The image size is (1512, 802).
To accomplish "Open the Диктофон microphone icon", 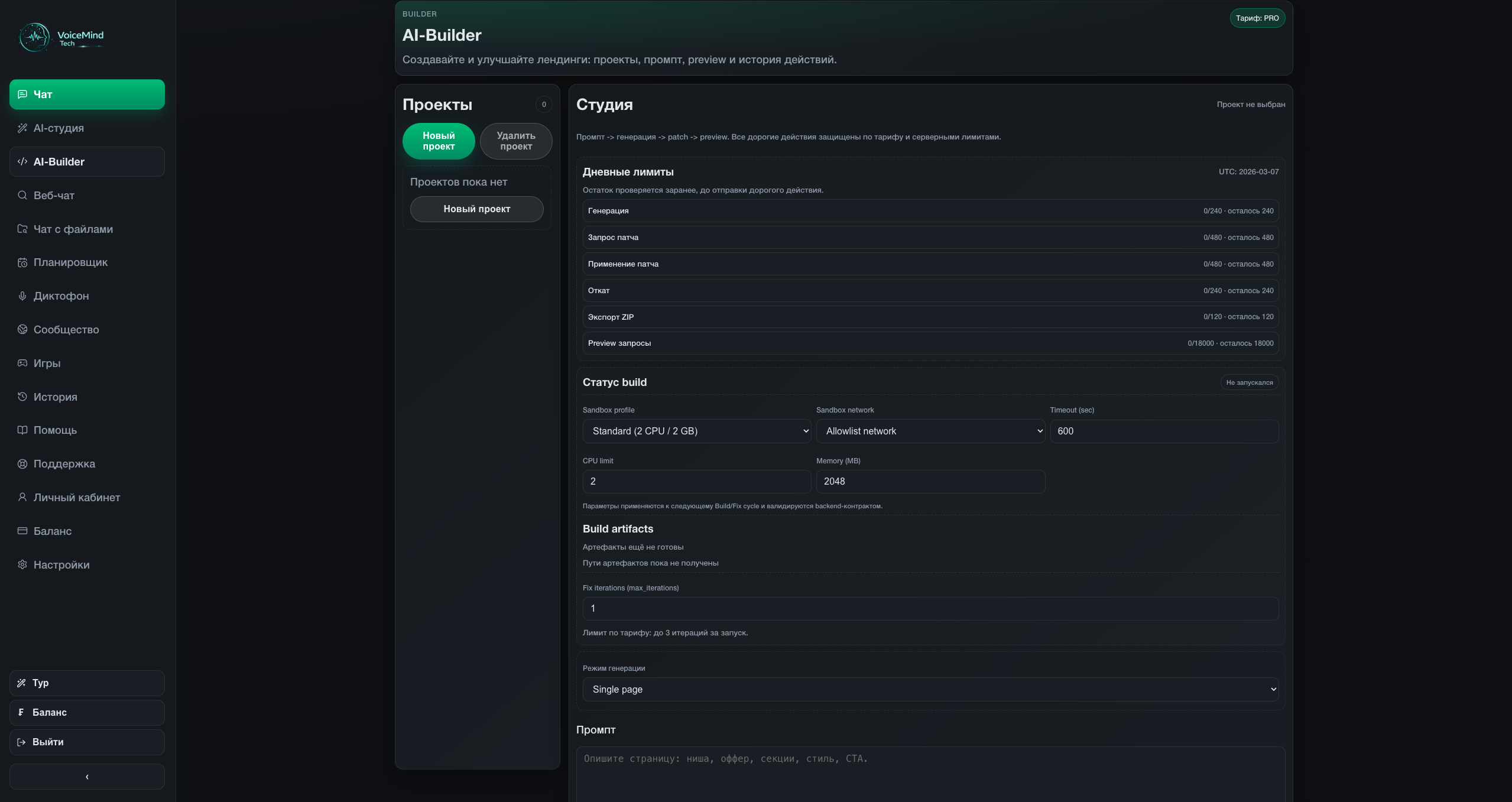I will pos(22,296).
